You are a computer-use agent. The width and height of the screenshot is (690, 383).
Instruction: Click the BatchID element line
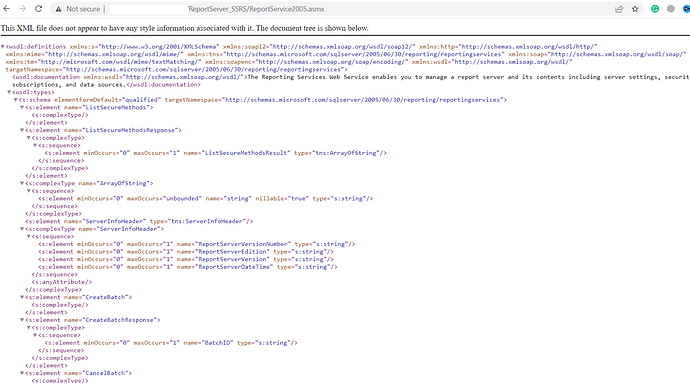[171, 342]
